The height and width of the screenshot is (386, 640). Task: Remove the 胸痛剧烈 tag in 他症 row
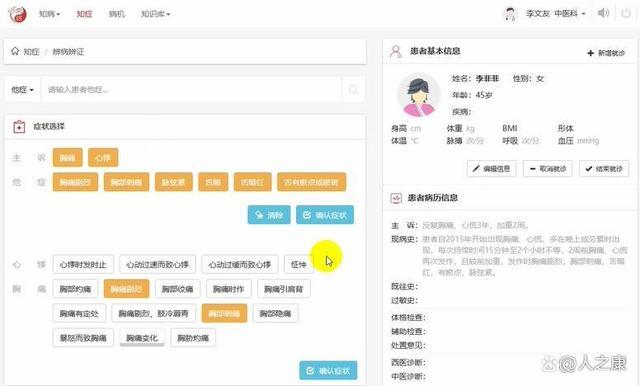[75, 182]
